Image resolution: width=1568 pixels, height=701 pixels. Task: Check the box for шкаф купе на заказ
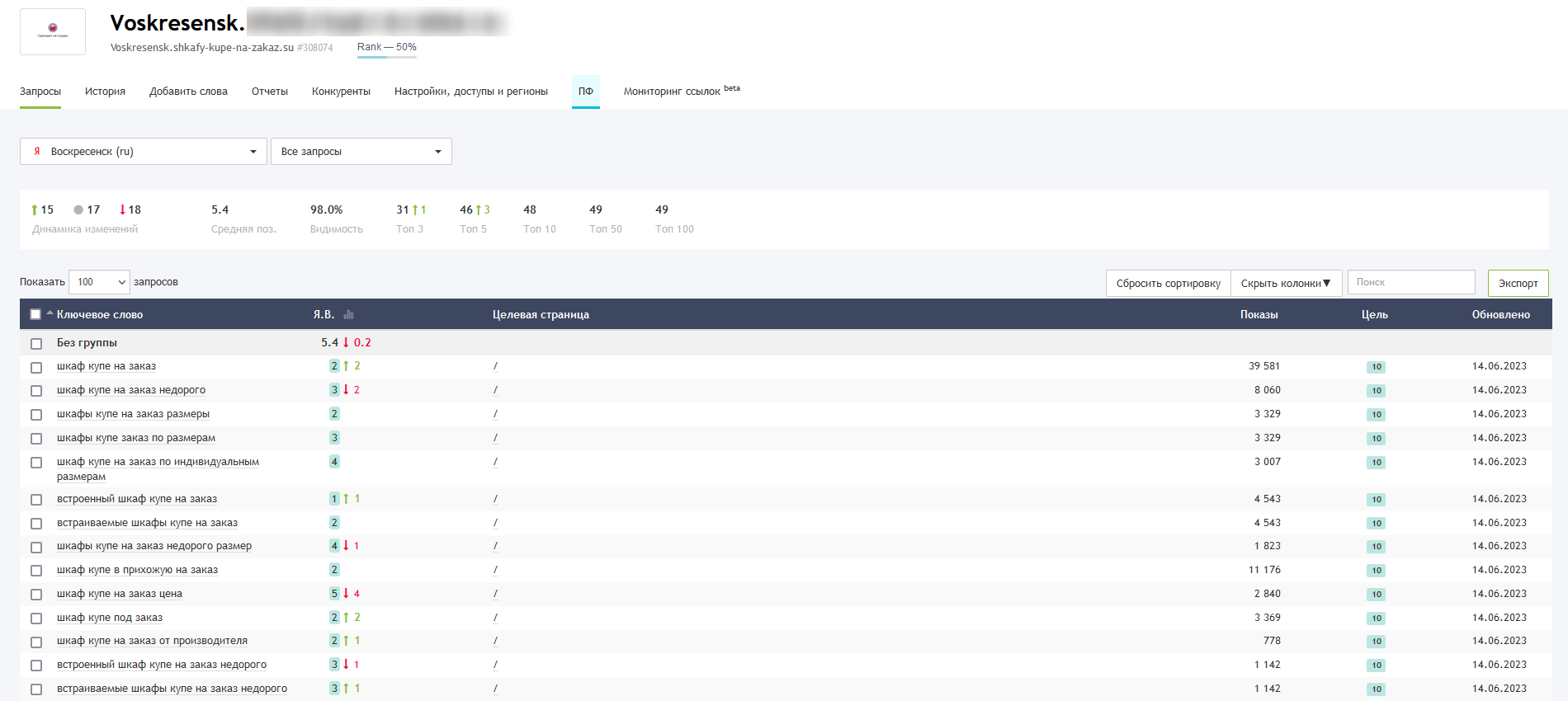[36, 367]
